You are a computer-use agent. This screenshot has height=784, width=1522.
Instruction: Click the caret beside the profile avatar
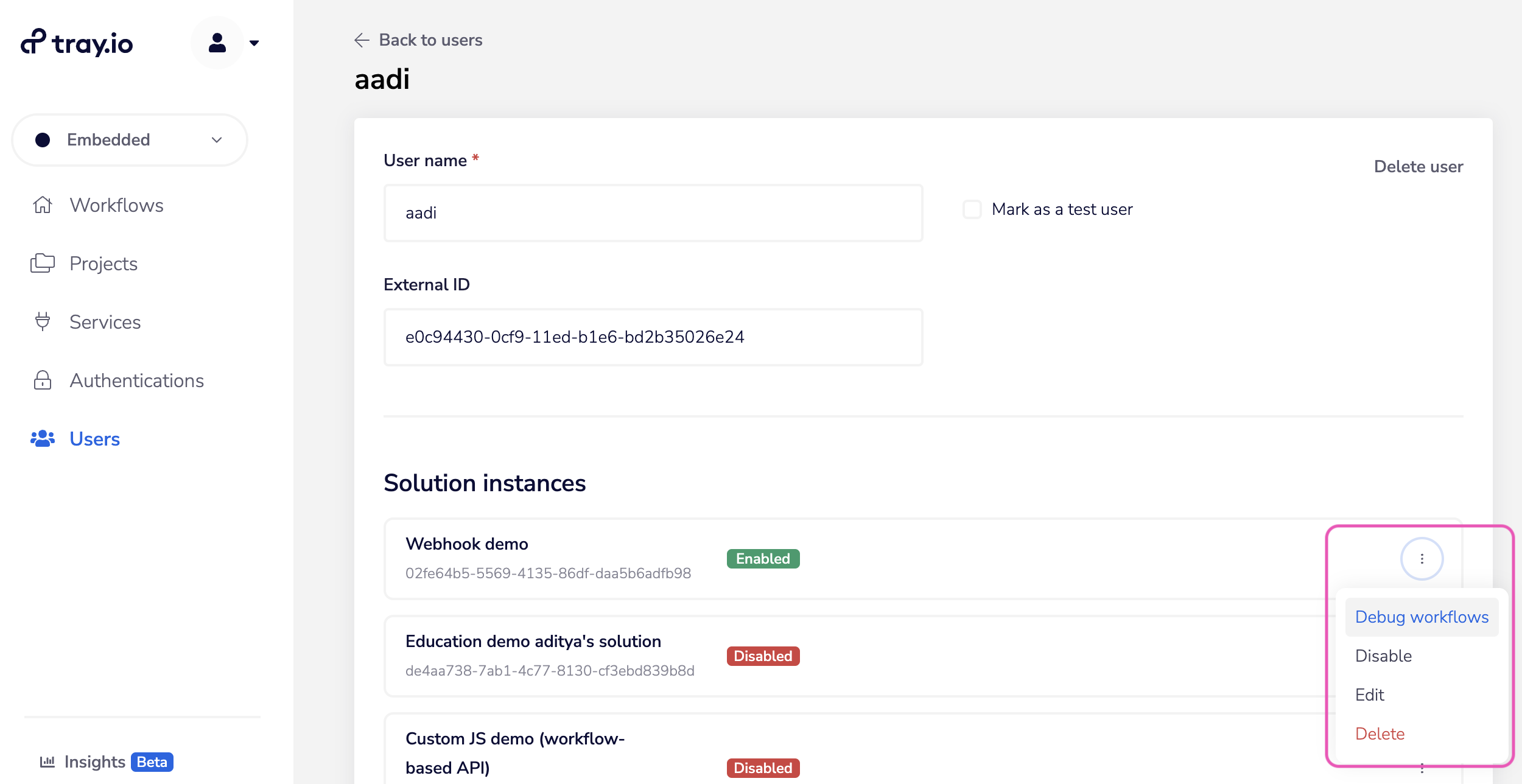pos(254,43)
